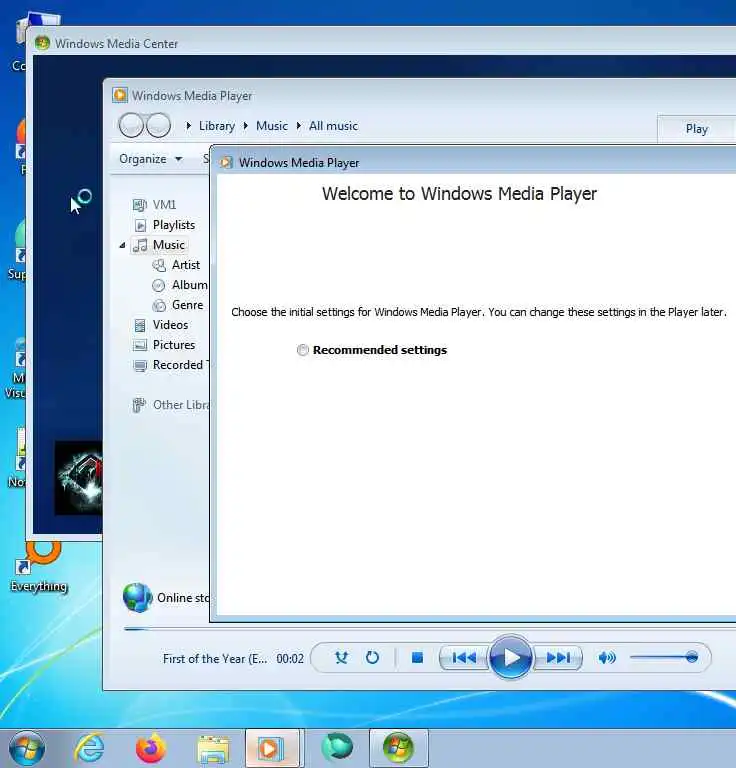Select Music in the breadcrumb path
The height and width of the screenshot is (768, 736).
pos(272,126)
